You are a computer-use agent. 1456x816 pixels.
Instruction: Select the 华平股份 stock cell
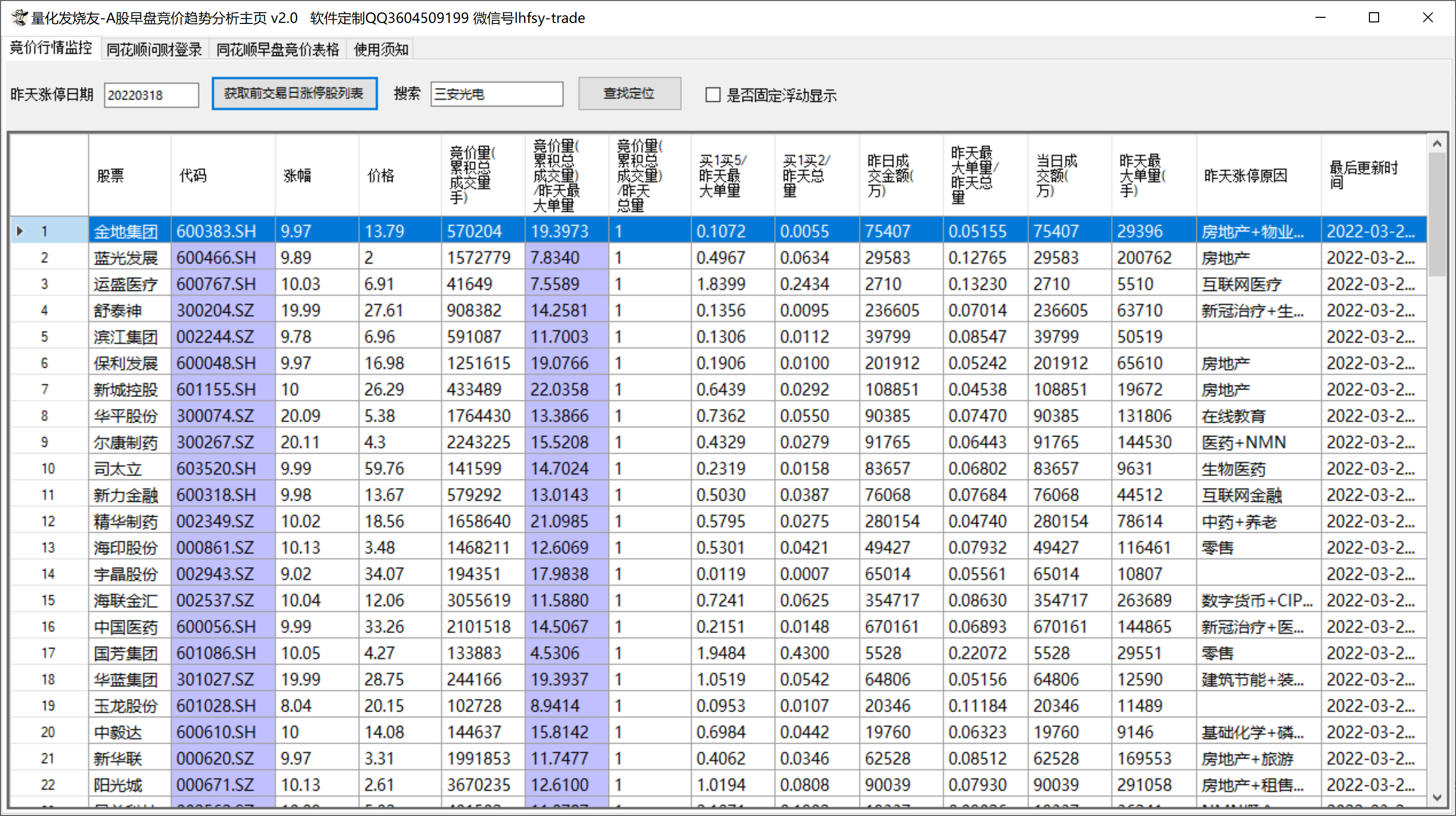click(x=129, y=416)
